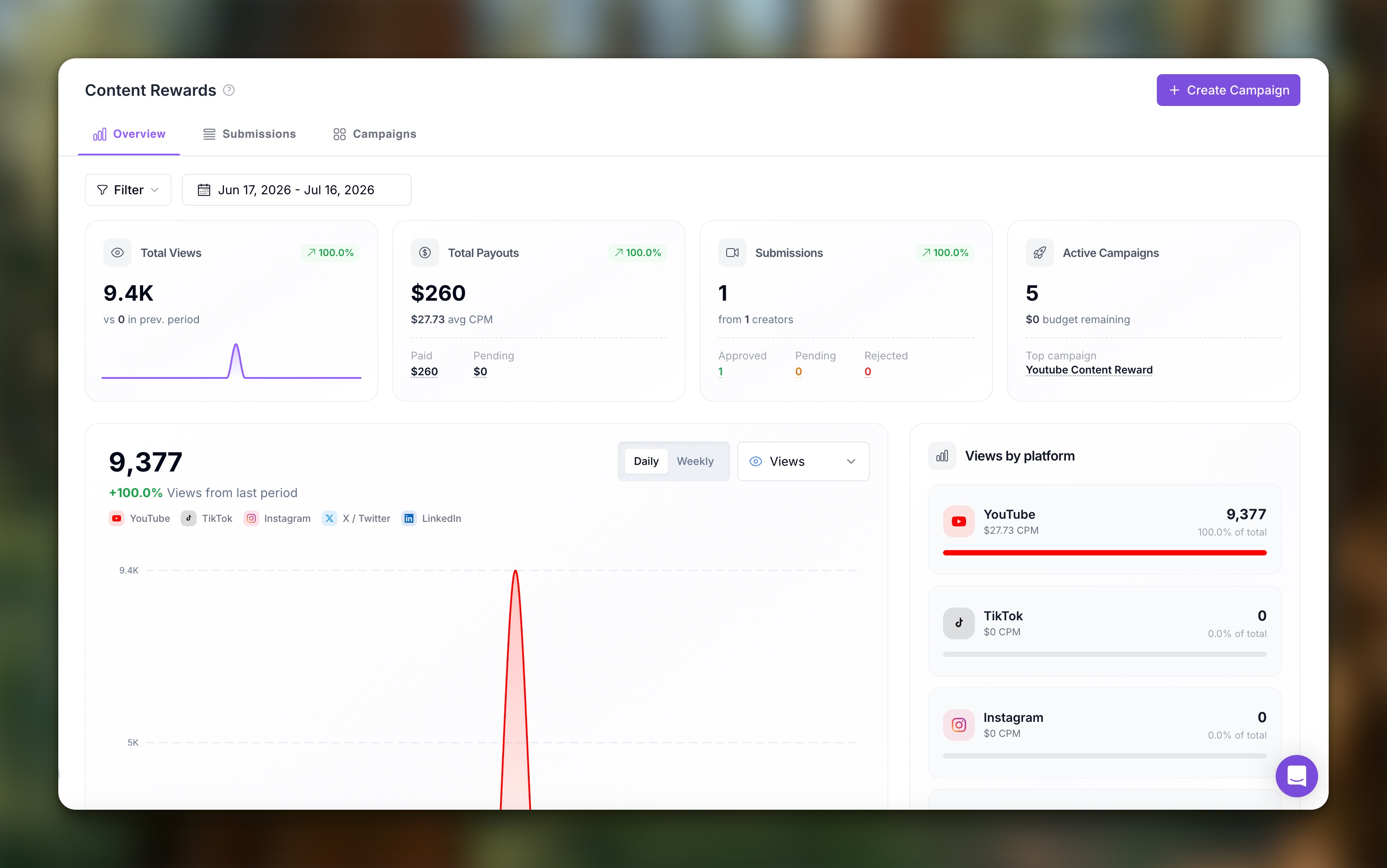Click the Create Campaign button
This screenshot has height=868, width=1387.
(x=1228, y=90)
